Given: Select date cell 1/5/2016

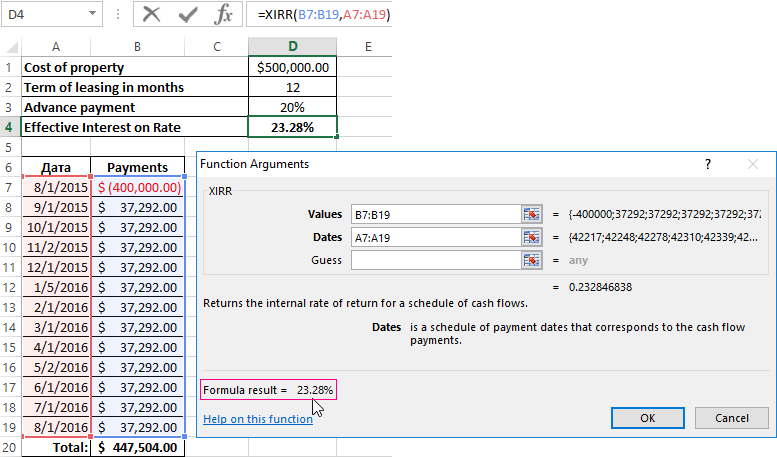Looking at the screenshot, I should pyautogui.click(x=56, y=287).
